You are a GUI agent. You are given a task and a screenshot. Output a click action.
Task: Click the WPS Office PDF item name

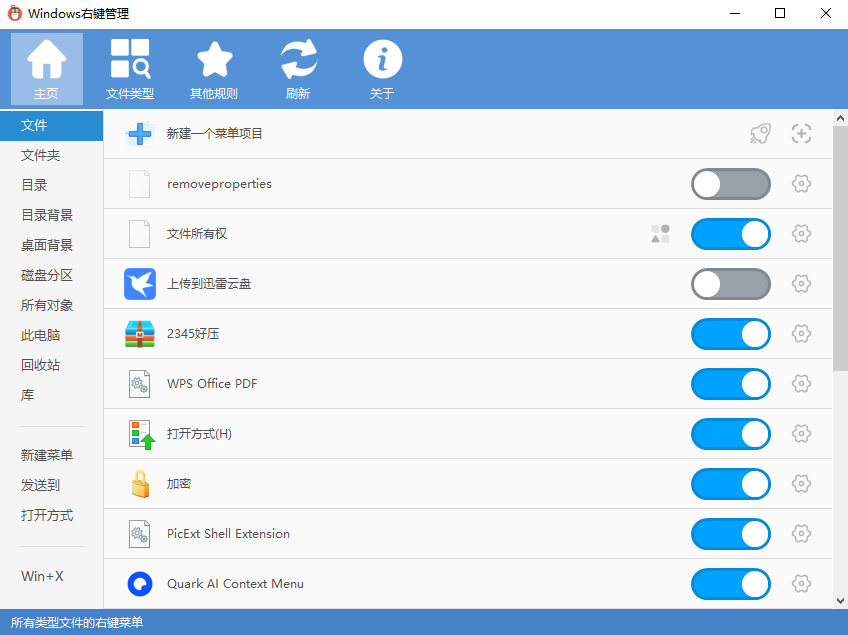point(212,383)
